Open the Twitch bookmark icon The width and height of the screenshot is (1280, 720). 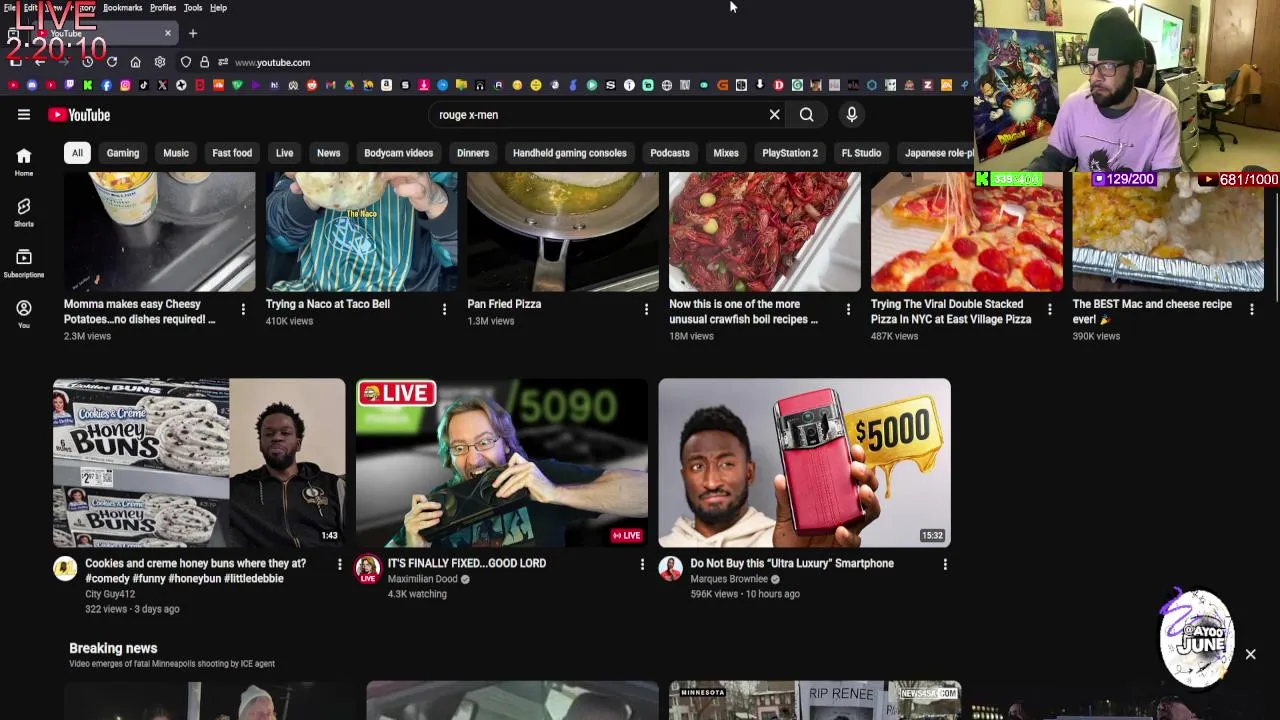69,85
